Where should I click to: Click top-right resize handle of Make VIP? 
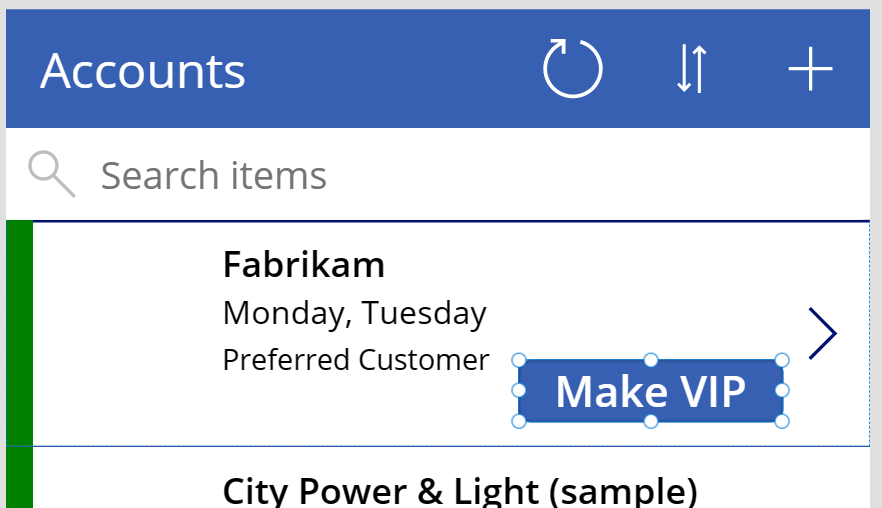pyautogui.click(x=782, y=360)
